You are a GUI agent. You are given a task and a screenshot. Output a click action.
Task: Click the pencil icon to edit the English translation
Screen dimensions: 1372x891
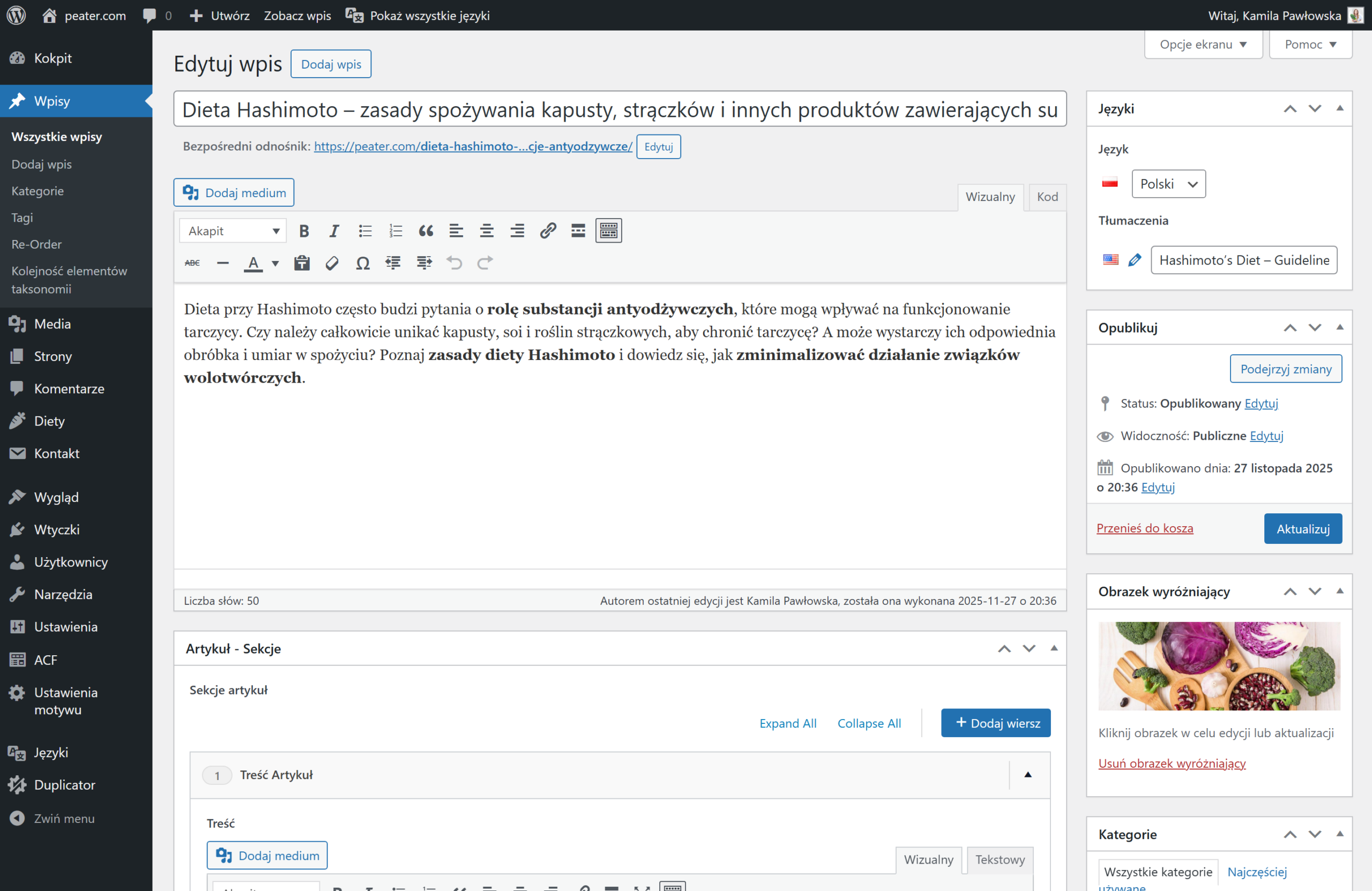(1135, 260)
